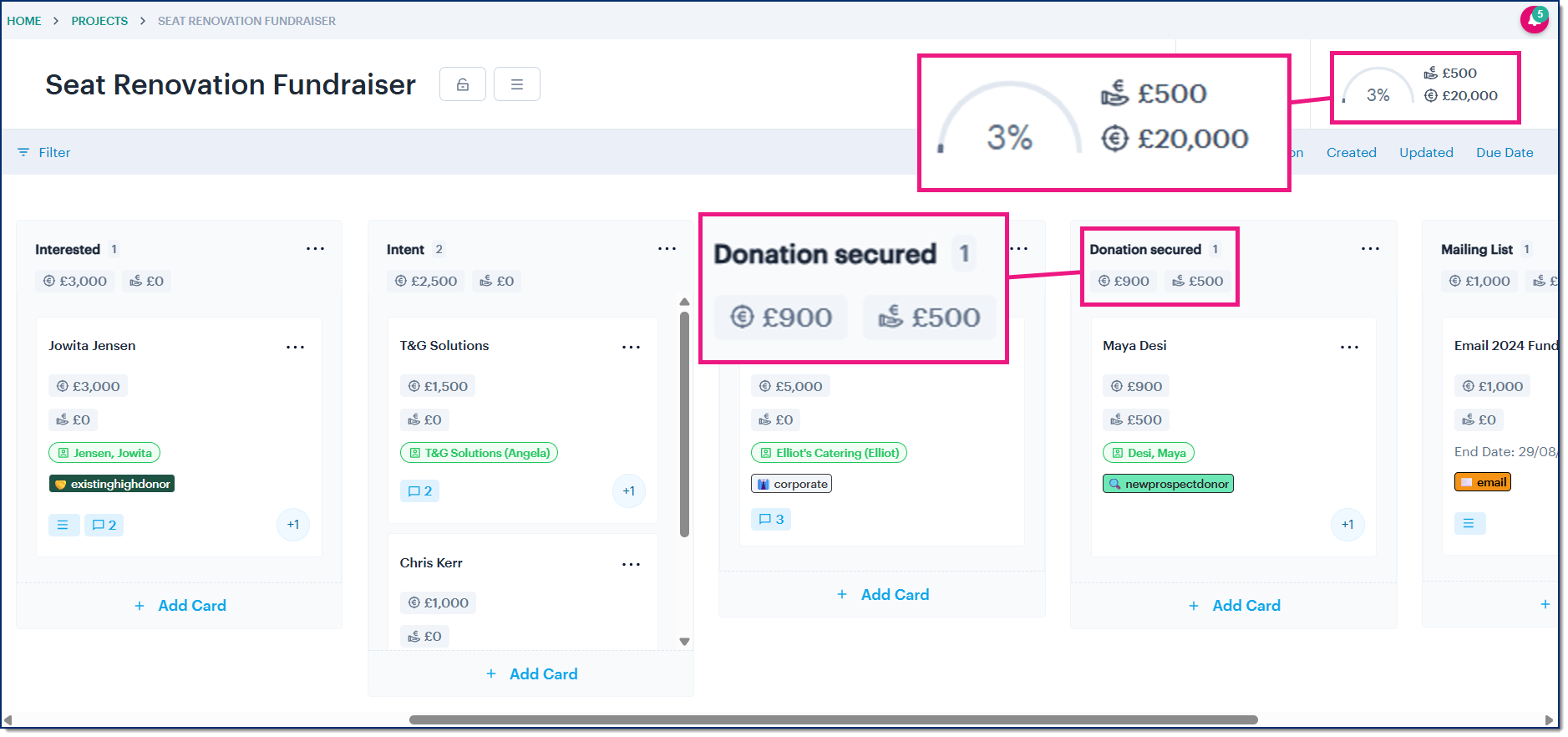Click description icon on Email 2024 card

[1469, 524]
